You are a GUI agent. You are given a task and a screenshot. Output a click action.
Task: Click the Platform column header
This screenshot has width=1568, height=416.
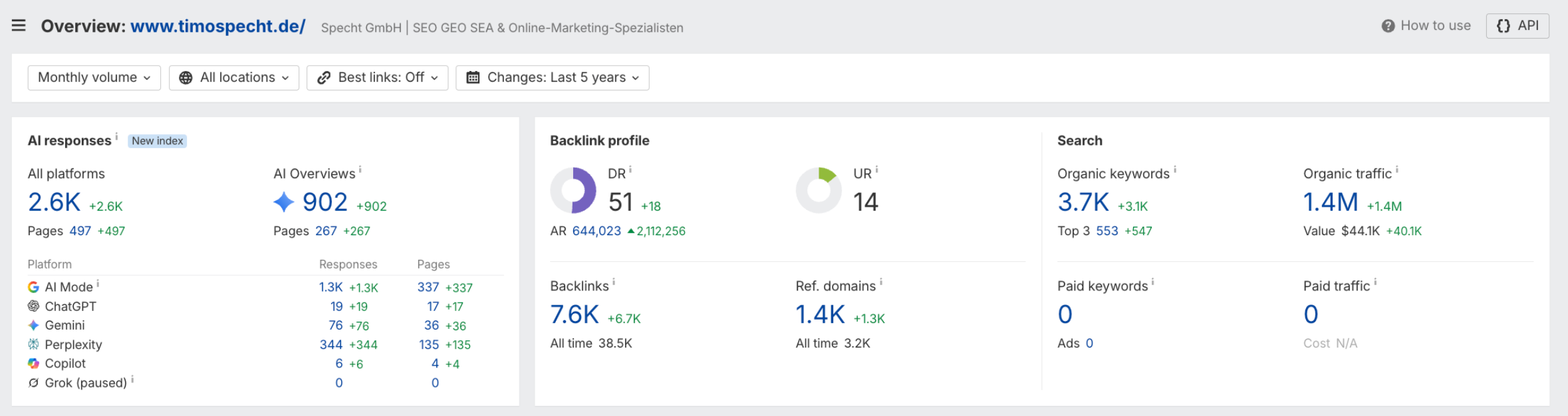[49, 264]
